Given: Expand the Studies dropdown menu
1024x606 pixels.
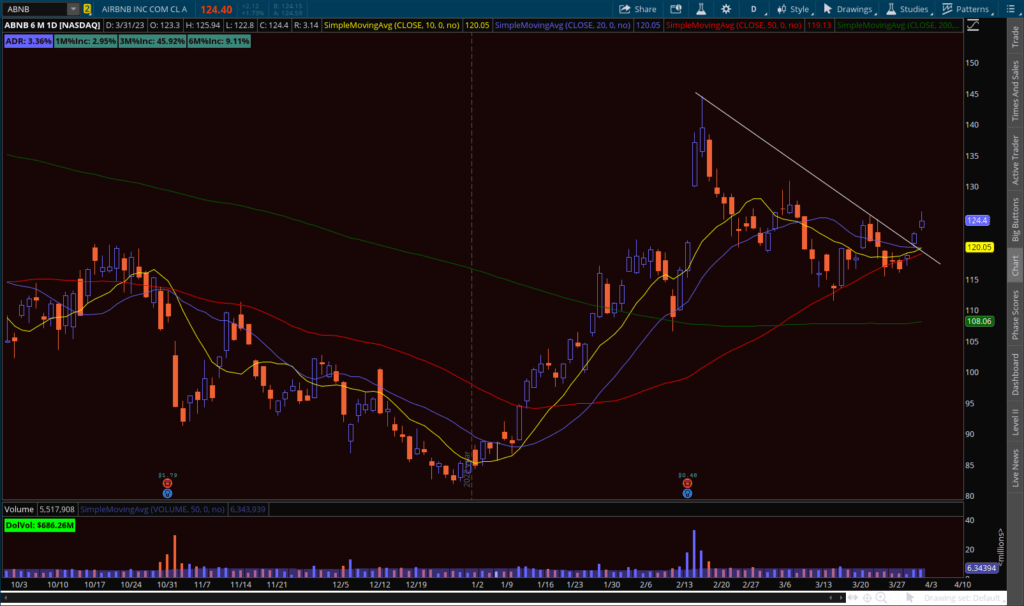Looking at the screenshot, I should click(x=931, y=12).
